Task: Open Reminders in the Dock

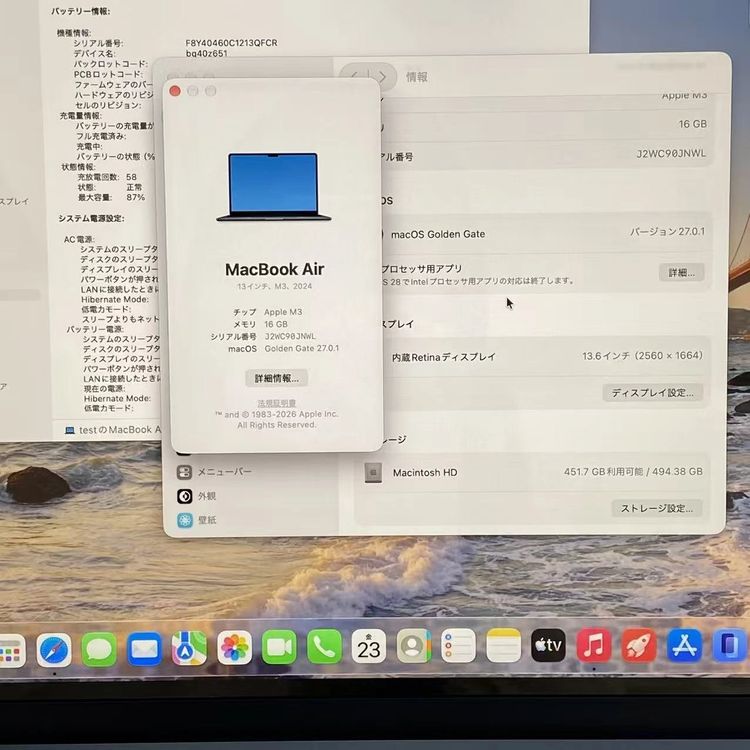Action: tap(458, 646)
